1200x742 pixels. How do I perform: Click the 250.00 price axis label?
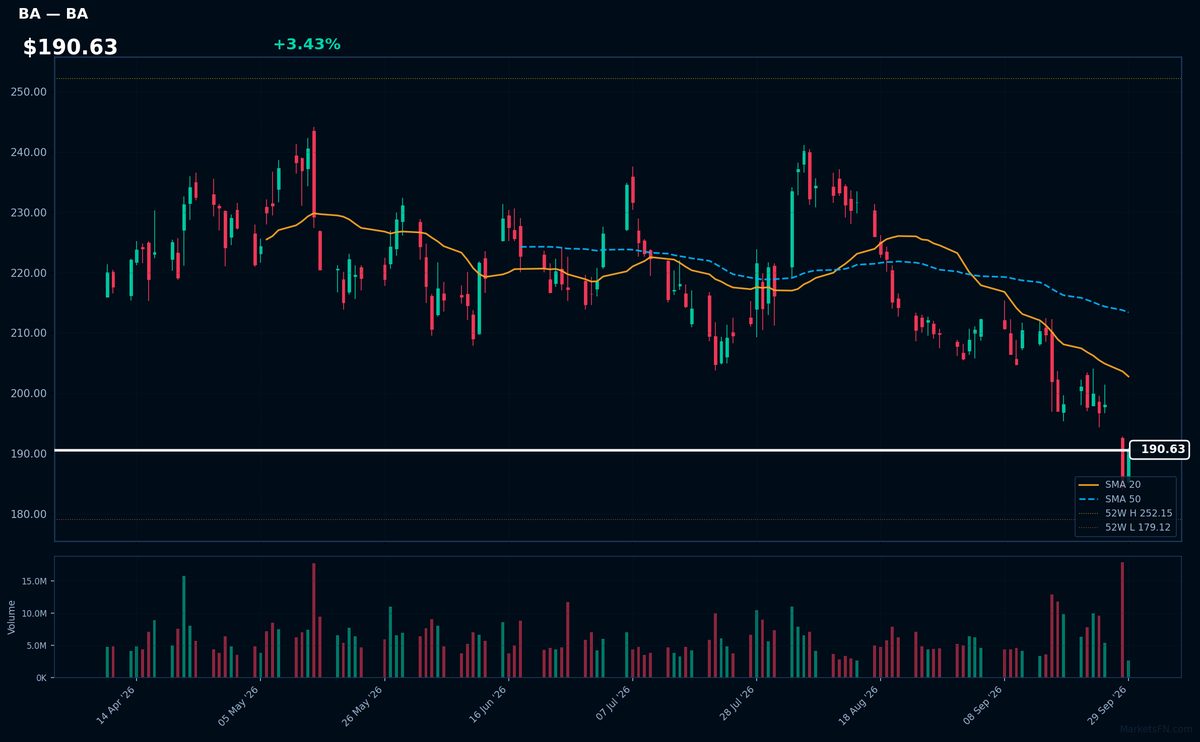click(28, 92)
